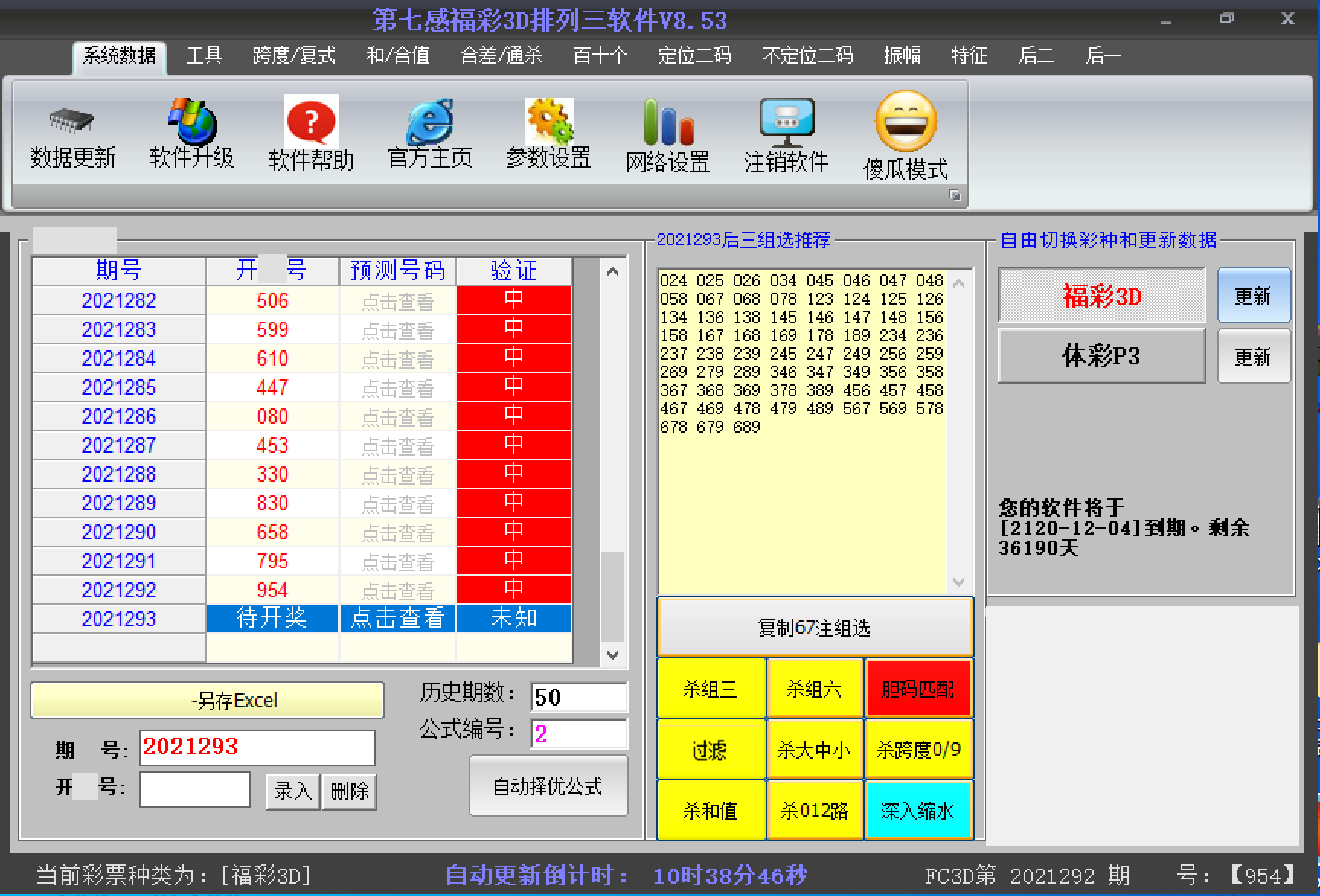Open the 后一 tab
The image size is (1320, 896).
[x=1103, y=56]
